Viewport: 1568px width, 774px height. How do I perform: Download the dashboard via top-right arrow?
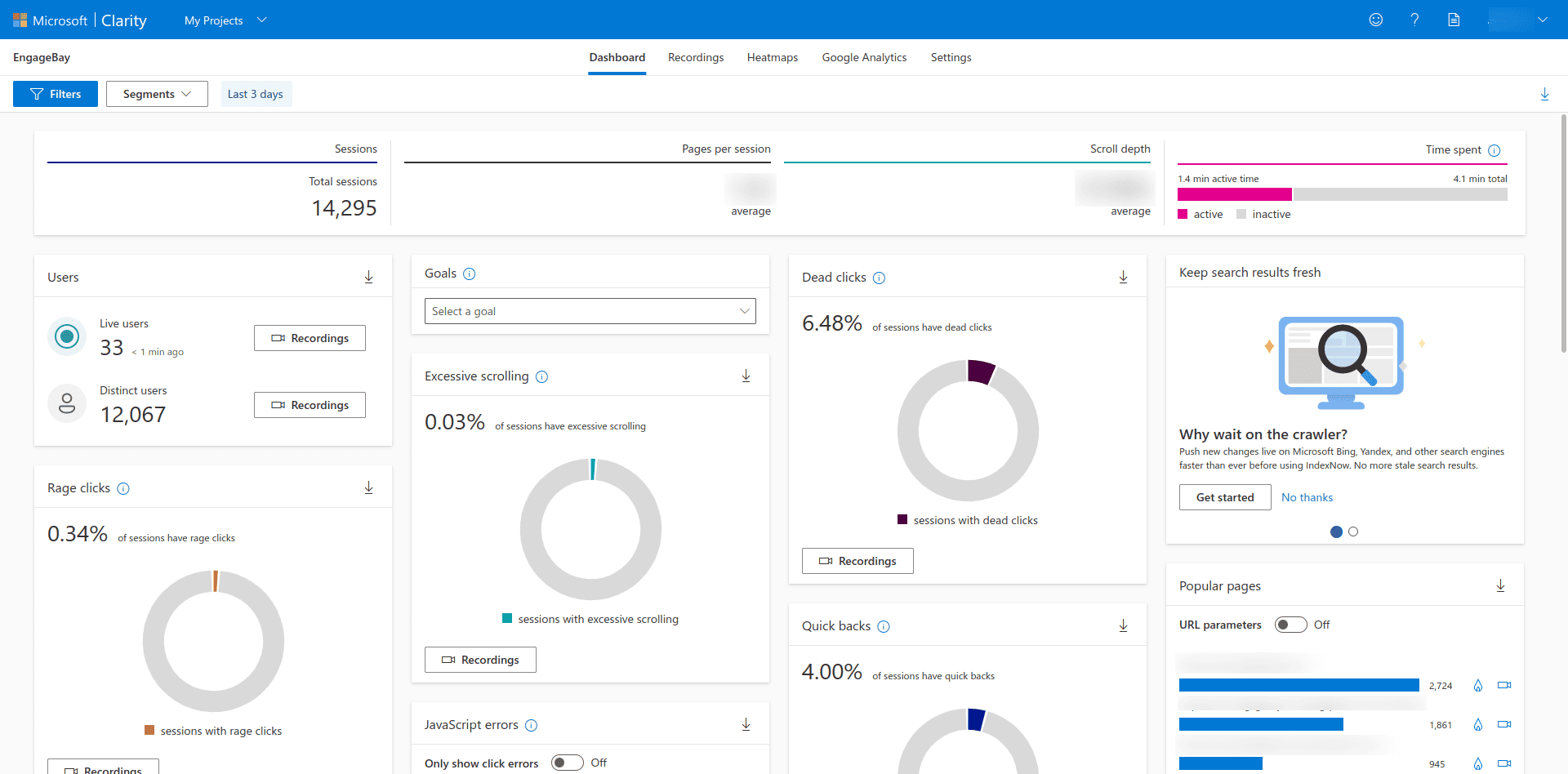click(x=1544, y=94)
